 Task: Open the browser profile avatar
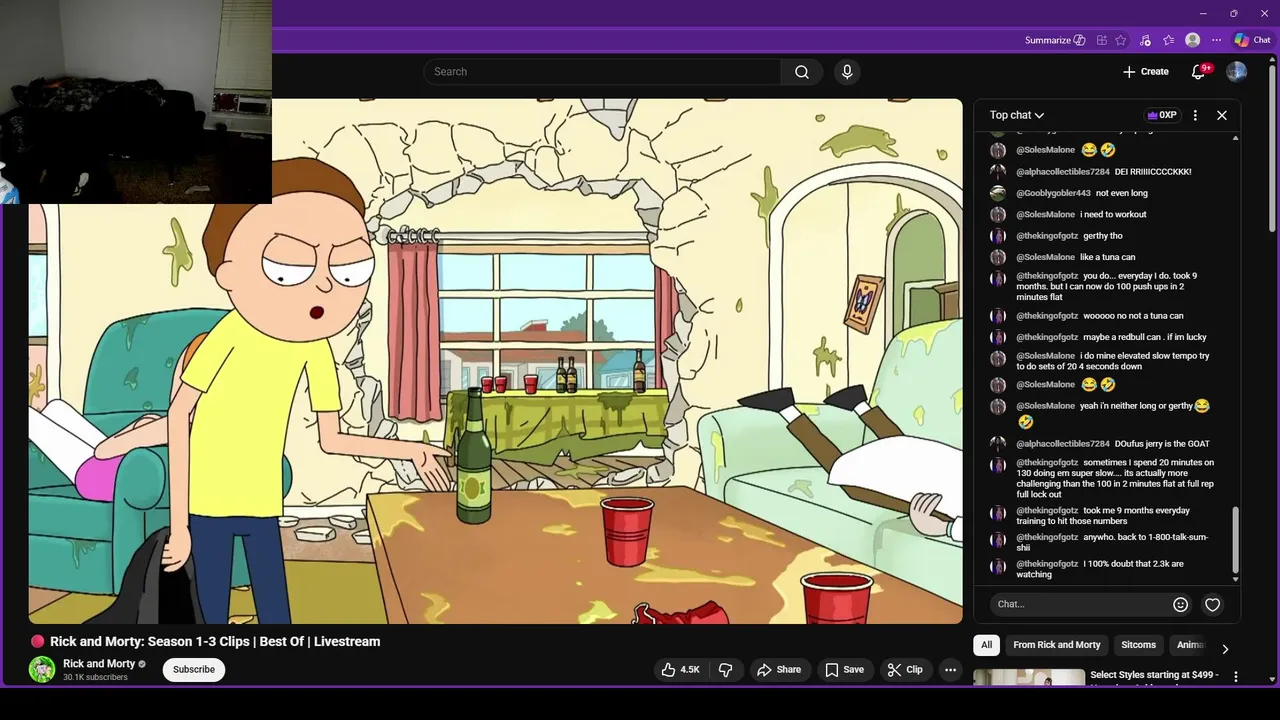coord(1192,40)
